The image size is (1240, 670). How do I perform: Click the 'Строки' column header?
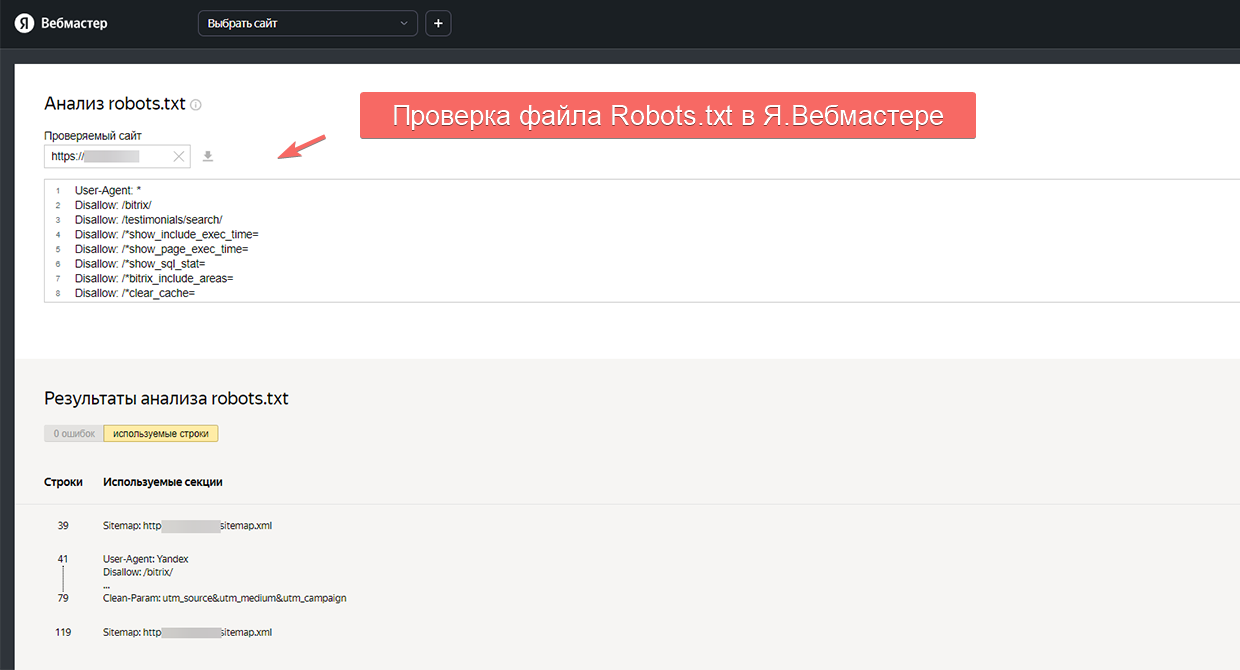[x=63, y=482]
